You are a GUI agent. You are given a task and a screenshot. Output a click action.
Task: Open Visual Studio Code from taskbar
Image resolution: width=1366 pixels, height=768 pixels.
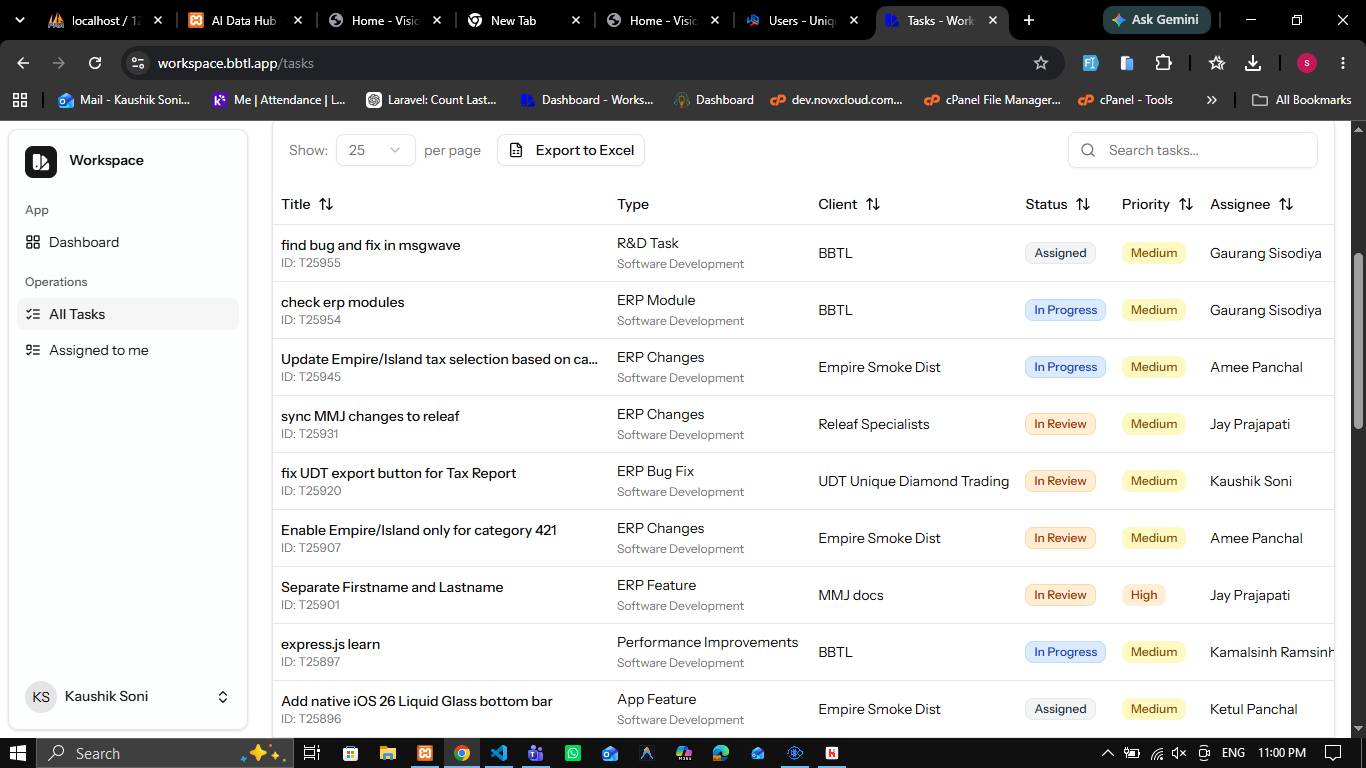click(x=498, y=753)
